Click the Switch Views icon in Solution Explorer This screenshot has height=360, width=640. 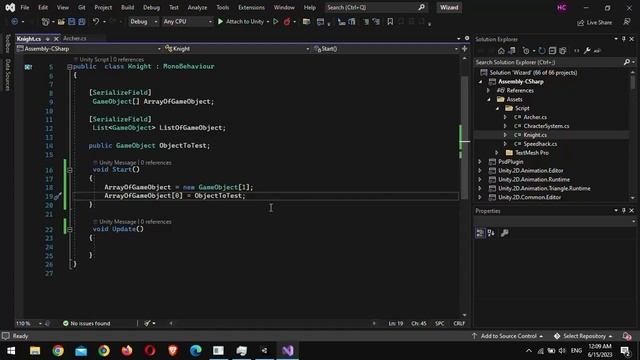pos(511,51)
